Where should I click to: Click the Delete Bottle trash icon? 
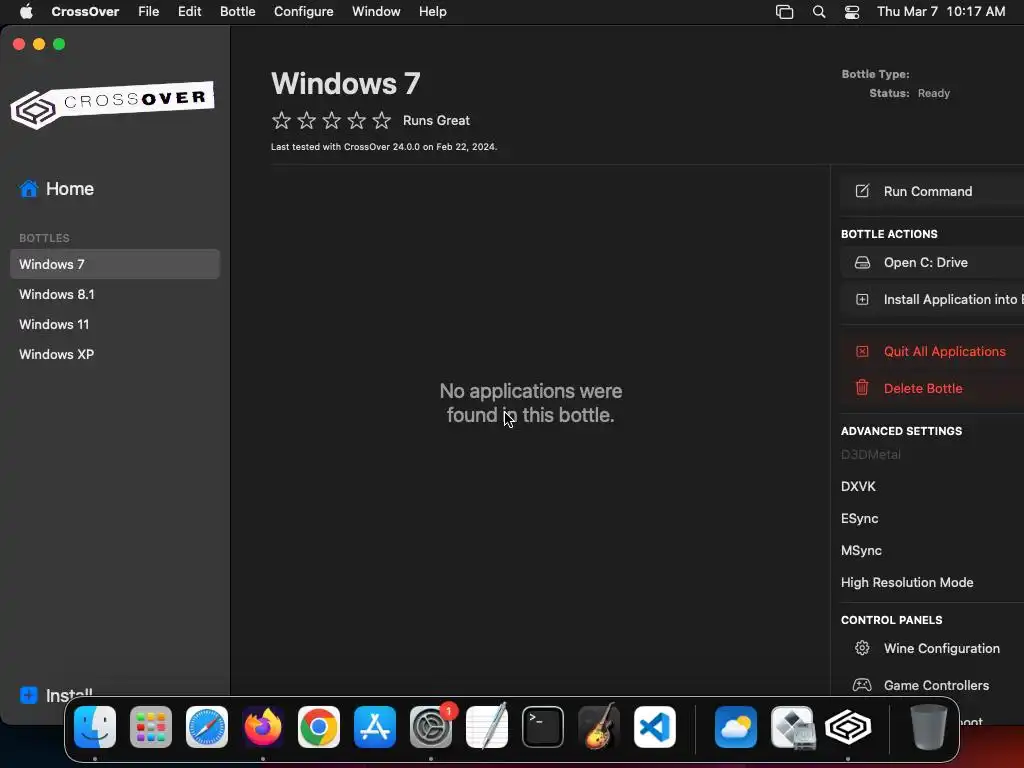(x=862, y=387)
